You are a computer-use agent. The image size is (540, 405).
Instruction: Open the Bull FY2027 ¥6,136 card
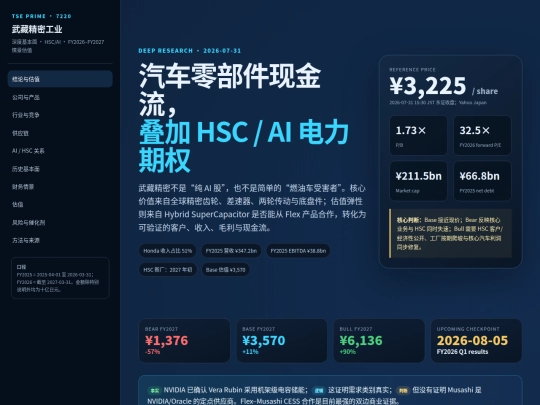coord(379,341)
